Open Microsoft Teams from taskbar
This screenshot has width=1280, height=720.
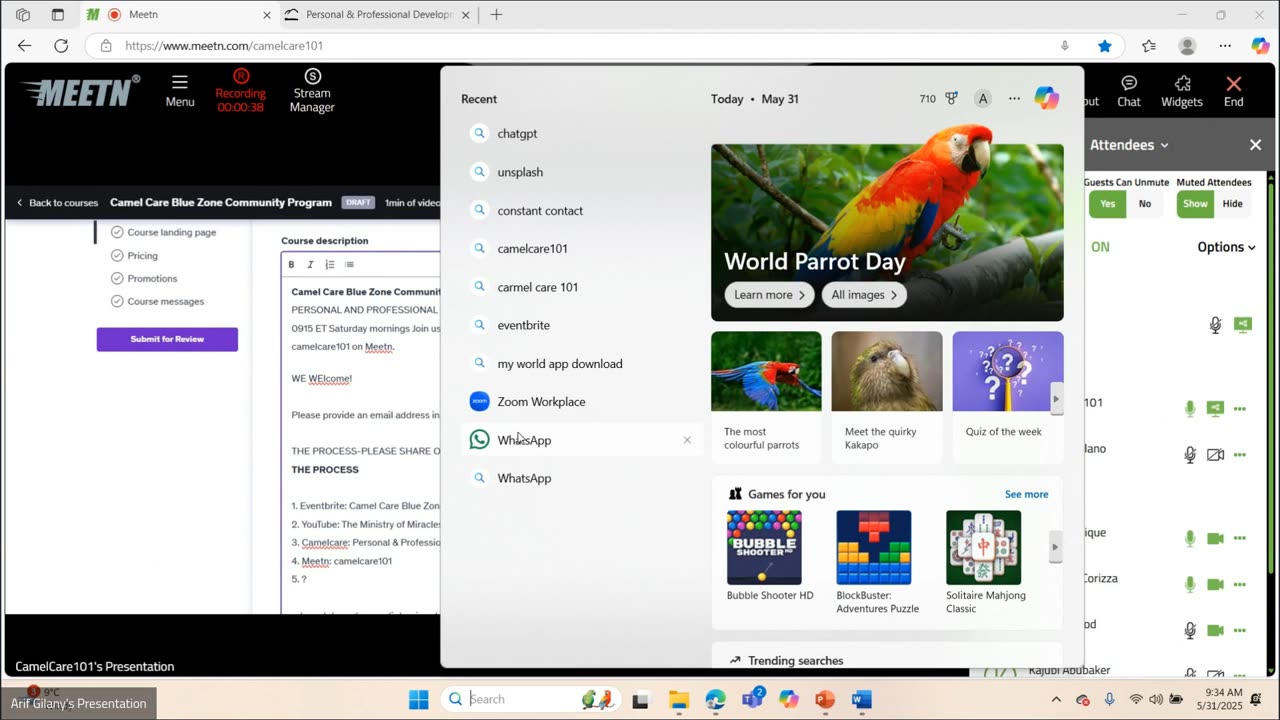(752, 699)
